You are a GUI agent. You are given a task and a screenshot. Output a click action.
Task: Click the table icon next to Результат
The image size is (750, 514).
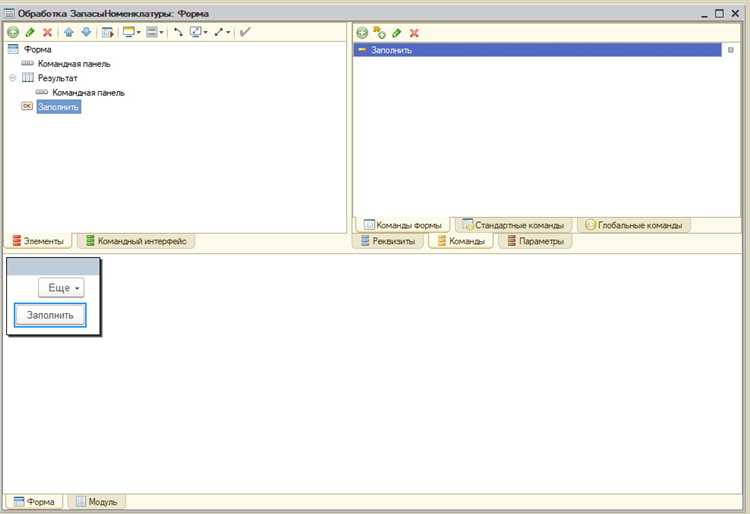coord(28,77)
